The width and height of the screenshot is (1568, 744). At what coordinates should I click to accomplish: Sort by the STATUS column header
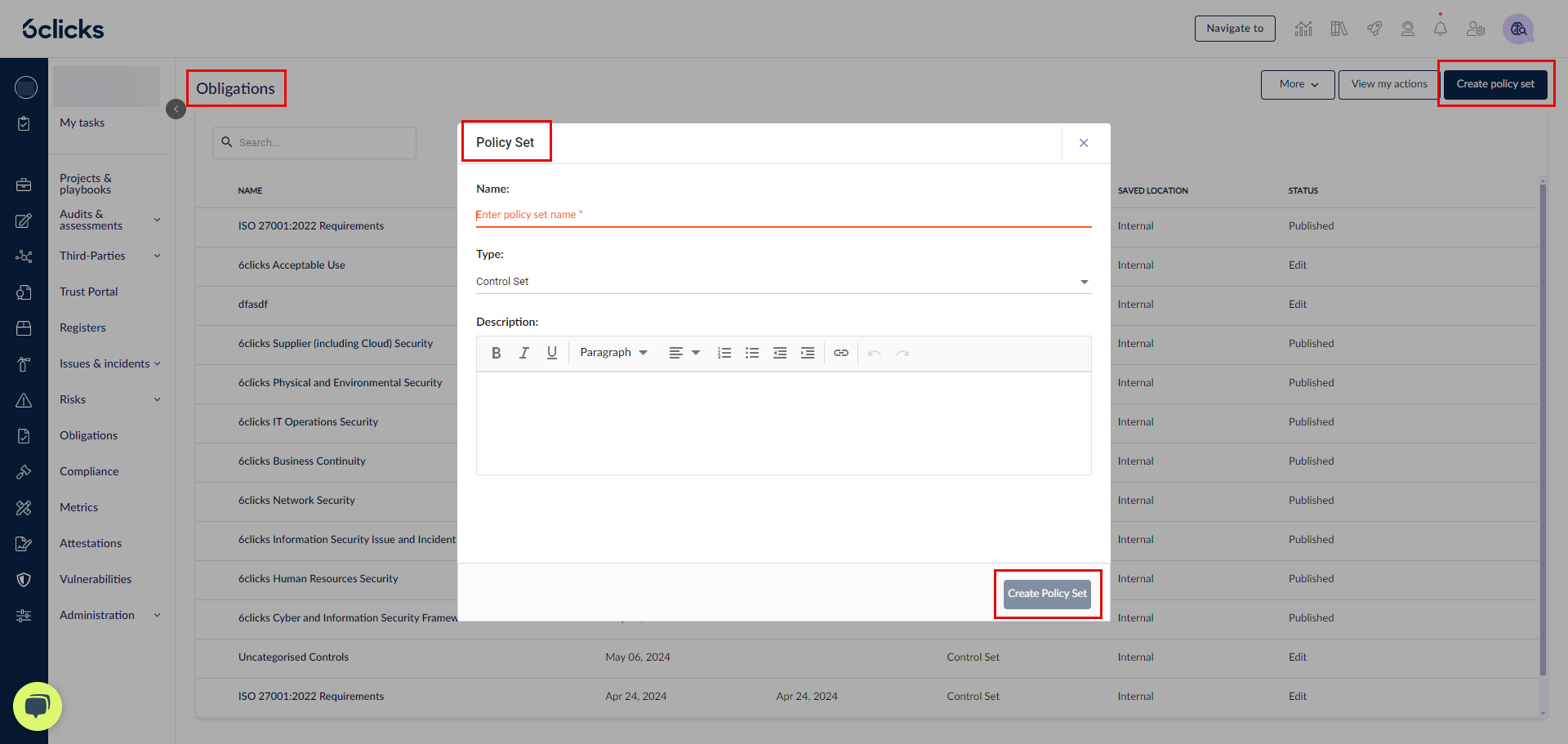pyautogui.click(x=1303, y=191)
